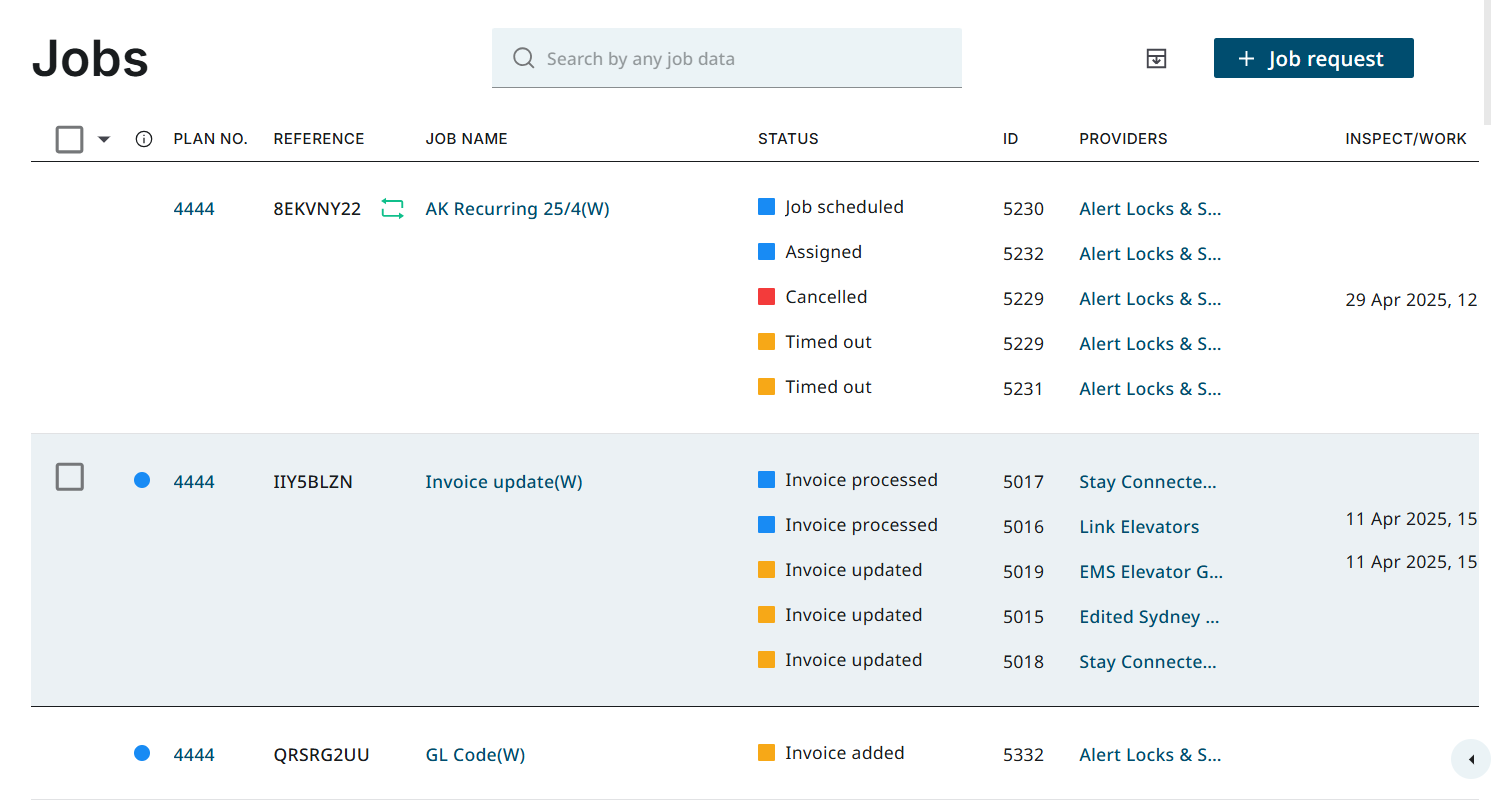Expand the side panel with left arrow
Screen dimensions: 1495x806
coord(1471,760)
